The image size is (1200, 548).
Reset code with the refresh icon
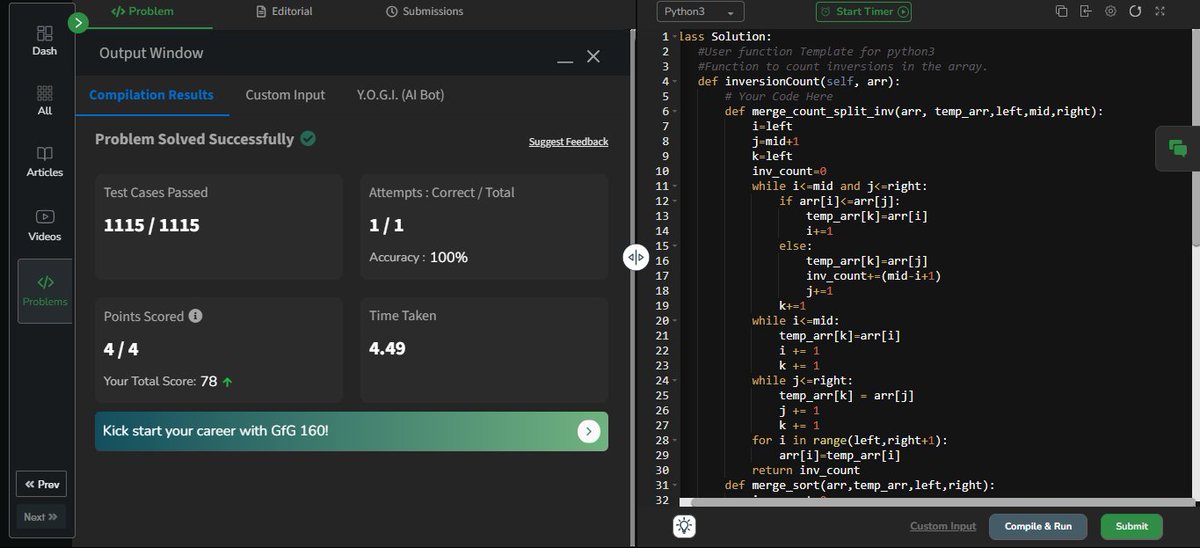pos(1135,11)
